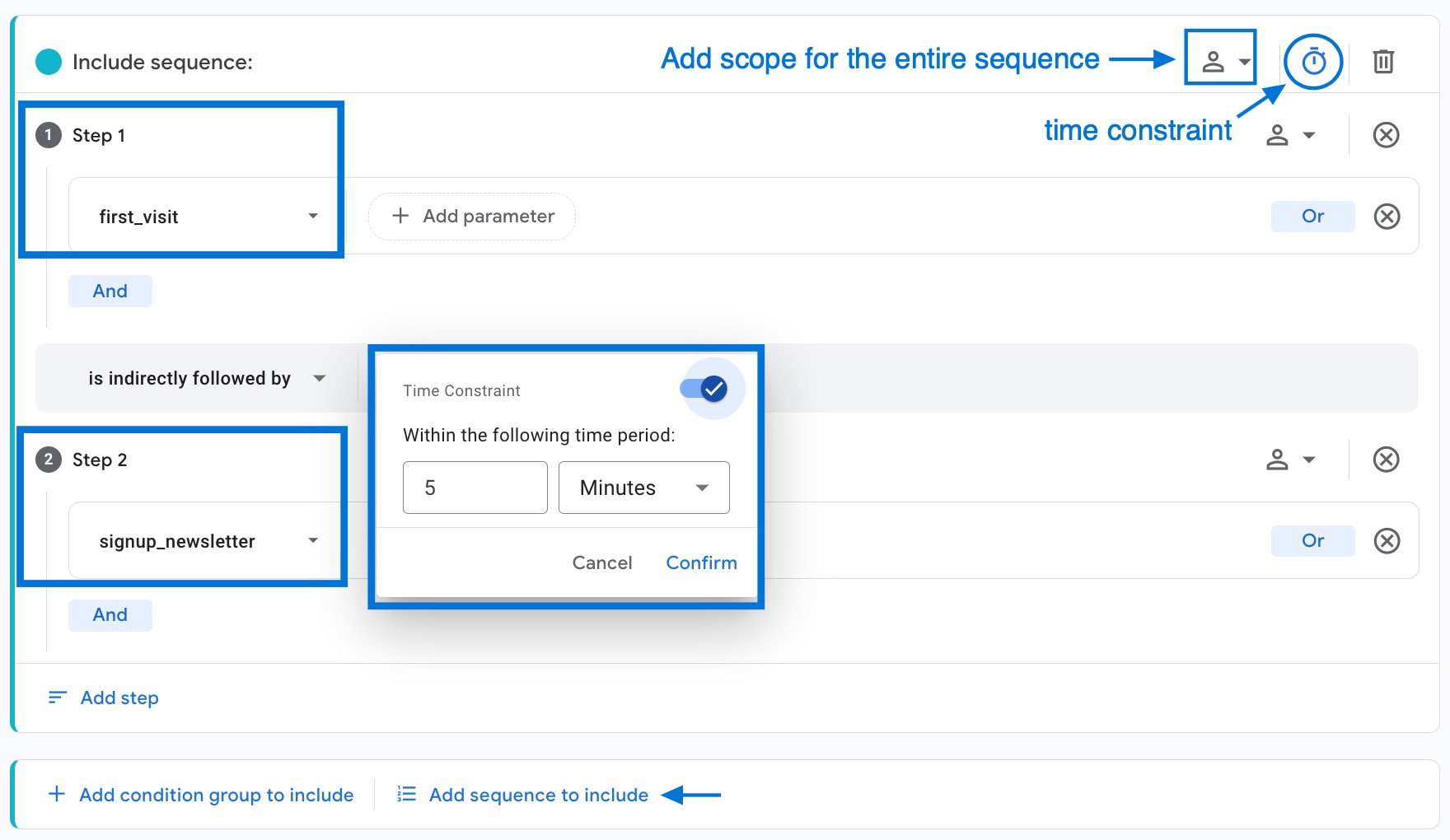Image resolution: width=1450 pixels, height=840 pixels.
Task: Open 'is indirectly followed by' dropdown
Action: [207, 379]
